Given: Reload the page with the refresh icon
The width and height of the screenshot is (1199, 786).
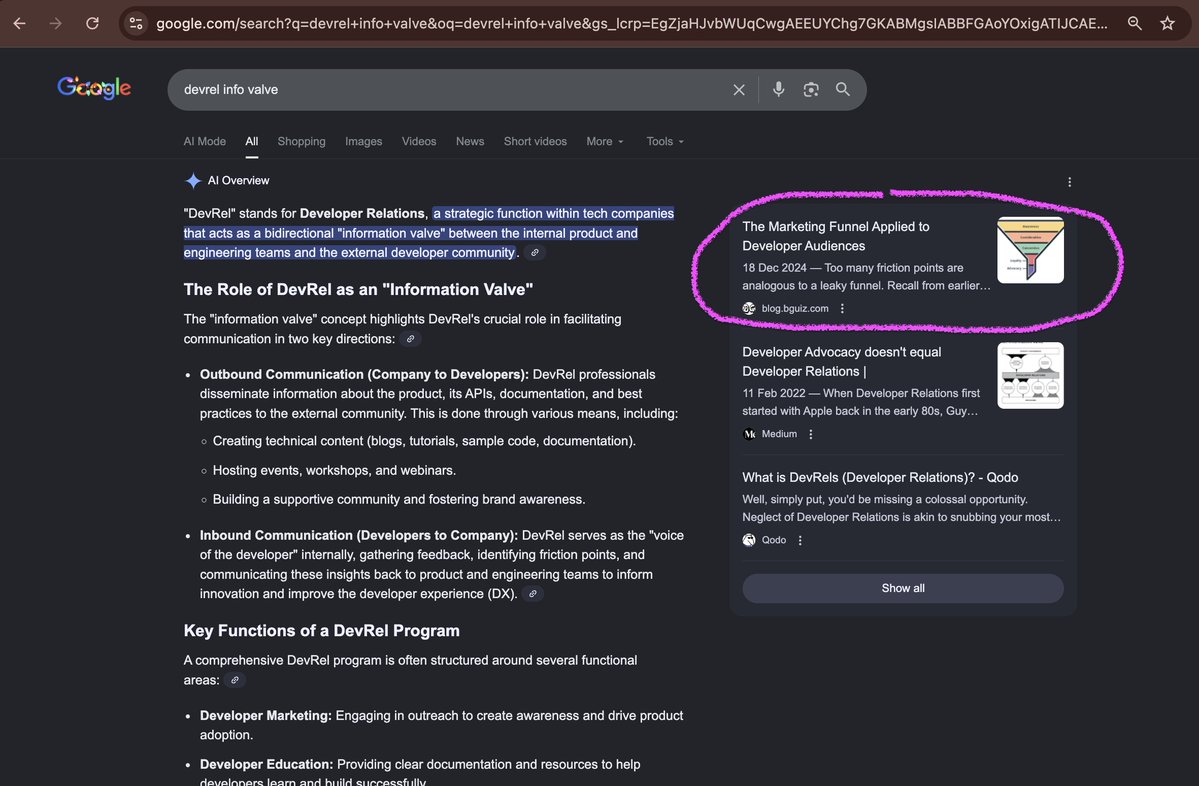Looking at the screenshot, I should click(92, 24).
